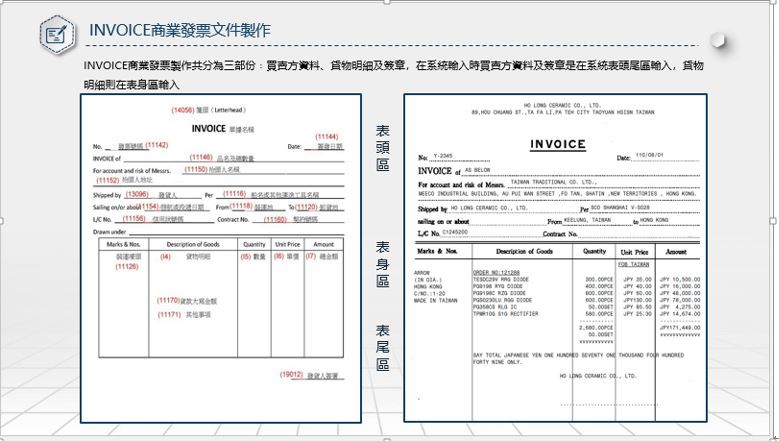
Task: Click the '表頭區' vertical label
Action: [x=383, y=148]
